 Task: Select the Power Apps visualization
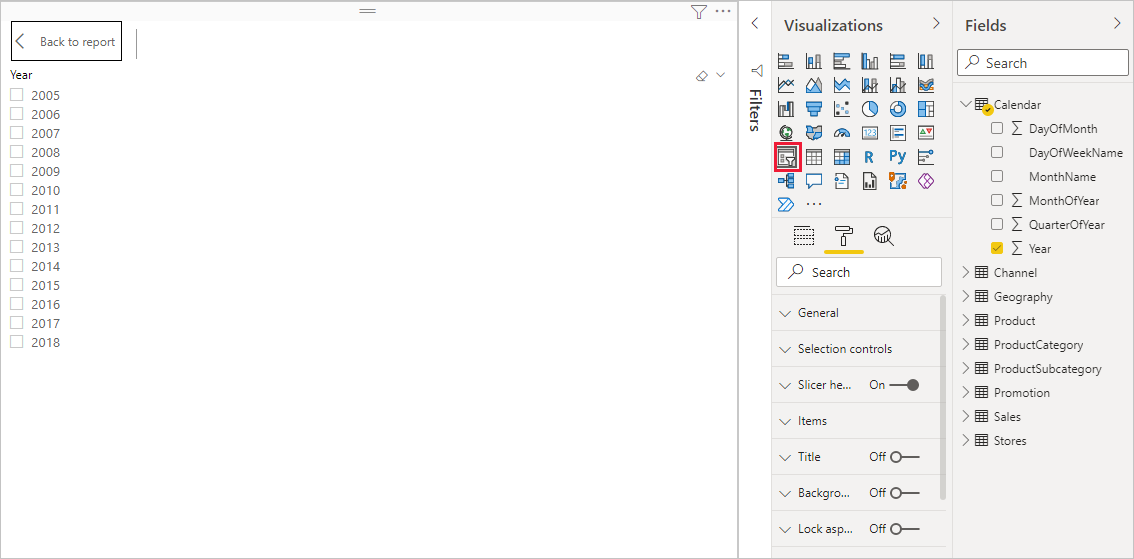pos(926,181)
